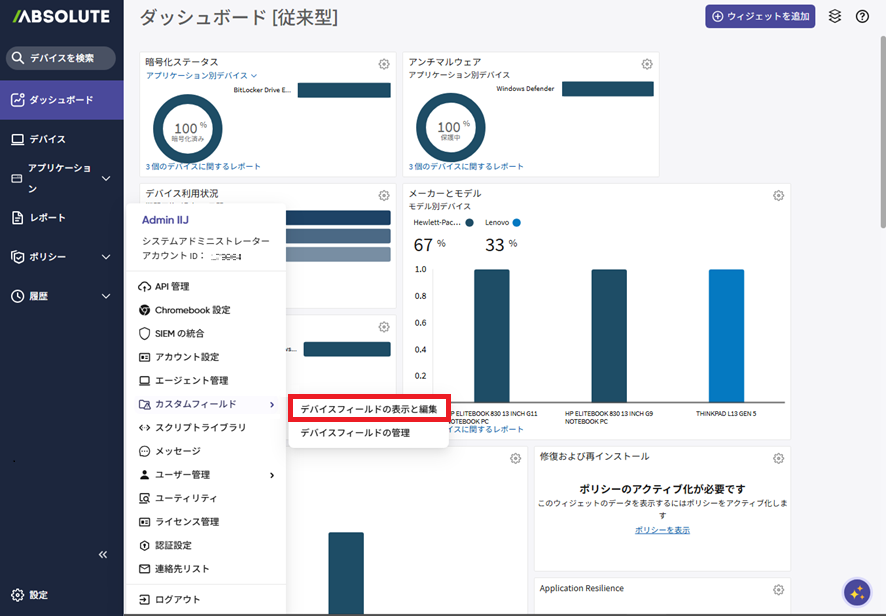This screenshot has width=886, height=616.
Task: Open settings gear of アンチマルウェア widget
Action: click(647, 64)
